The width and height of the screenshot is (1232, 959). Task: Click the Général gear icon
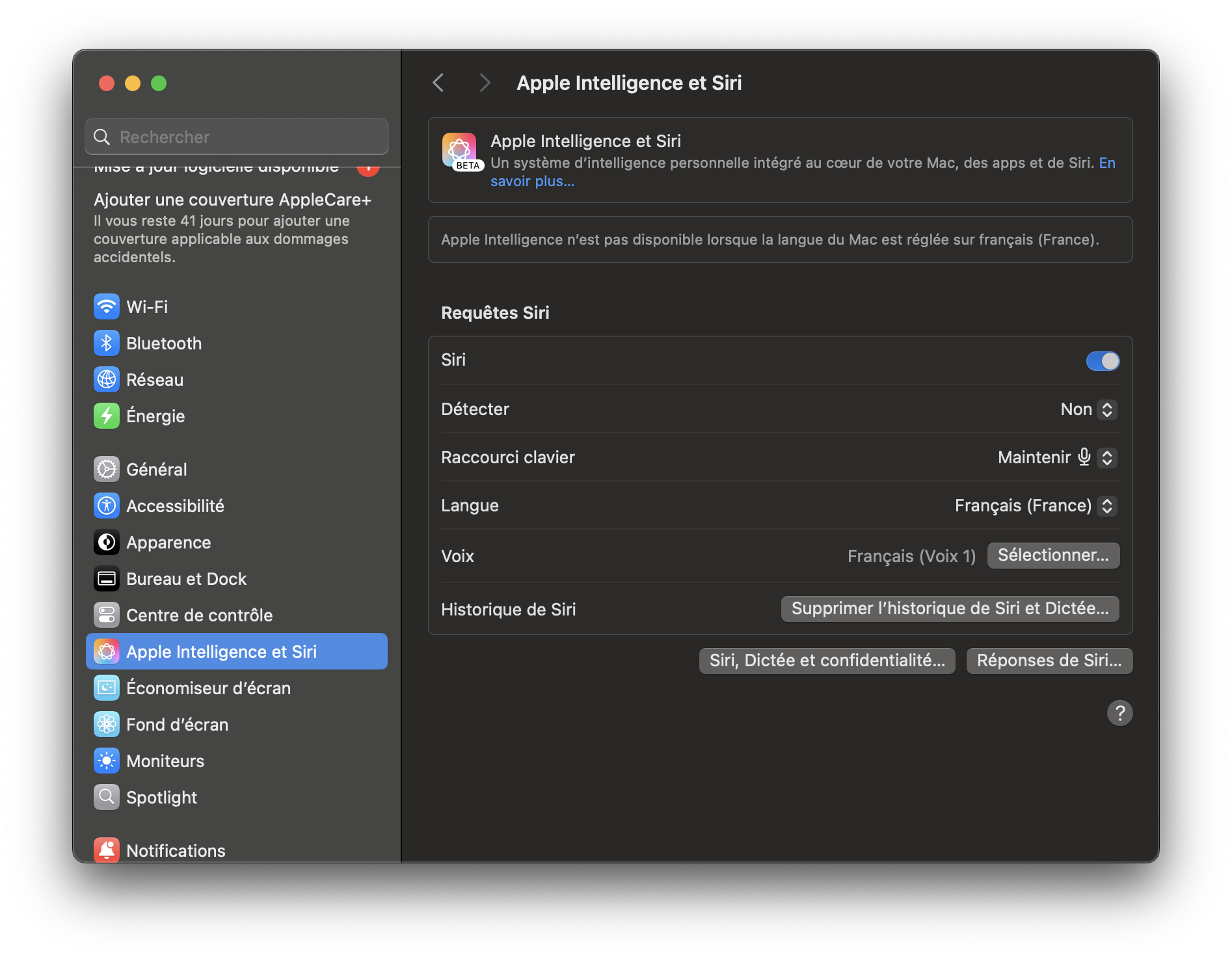click(x=107, y=469)
